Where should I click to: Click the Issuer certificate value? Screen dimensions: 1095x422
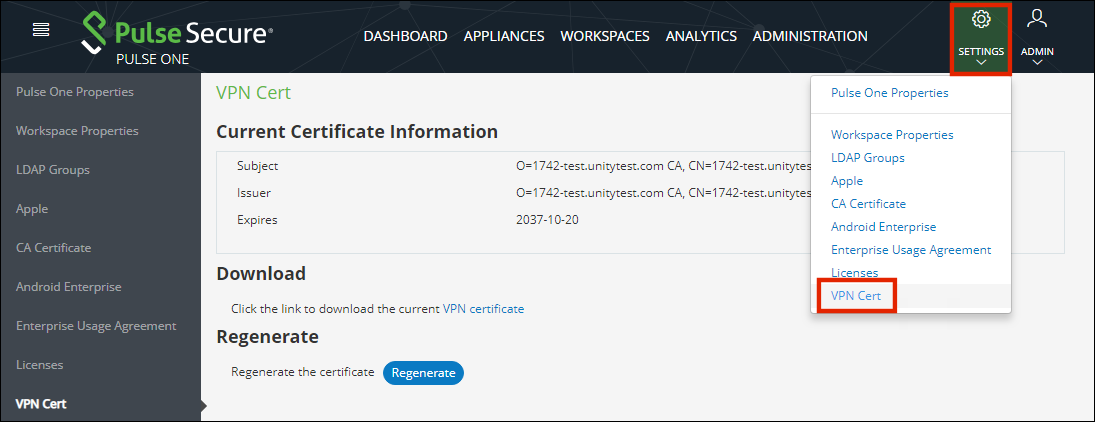pos(663,194)
